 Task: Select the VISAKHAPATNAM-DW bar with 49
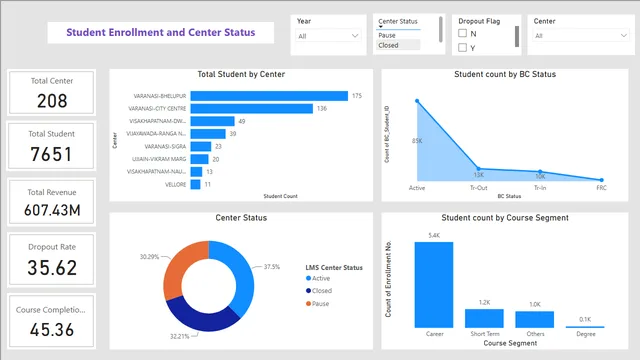(x=212, y=121)
